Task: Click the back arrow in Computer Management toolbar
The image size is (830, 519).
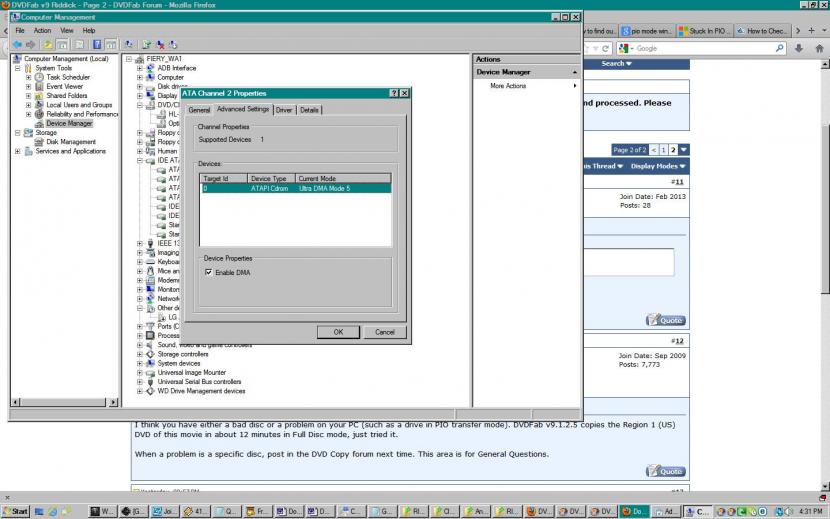Action: coord(17,44)
